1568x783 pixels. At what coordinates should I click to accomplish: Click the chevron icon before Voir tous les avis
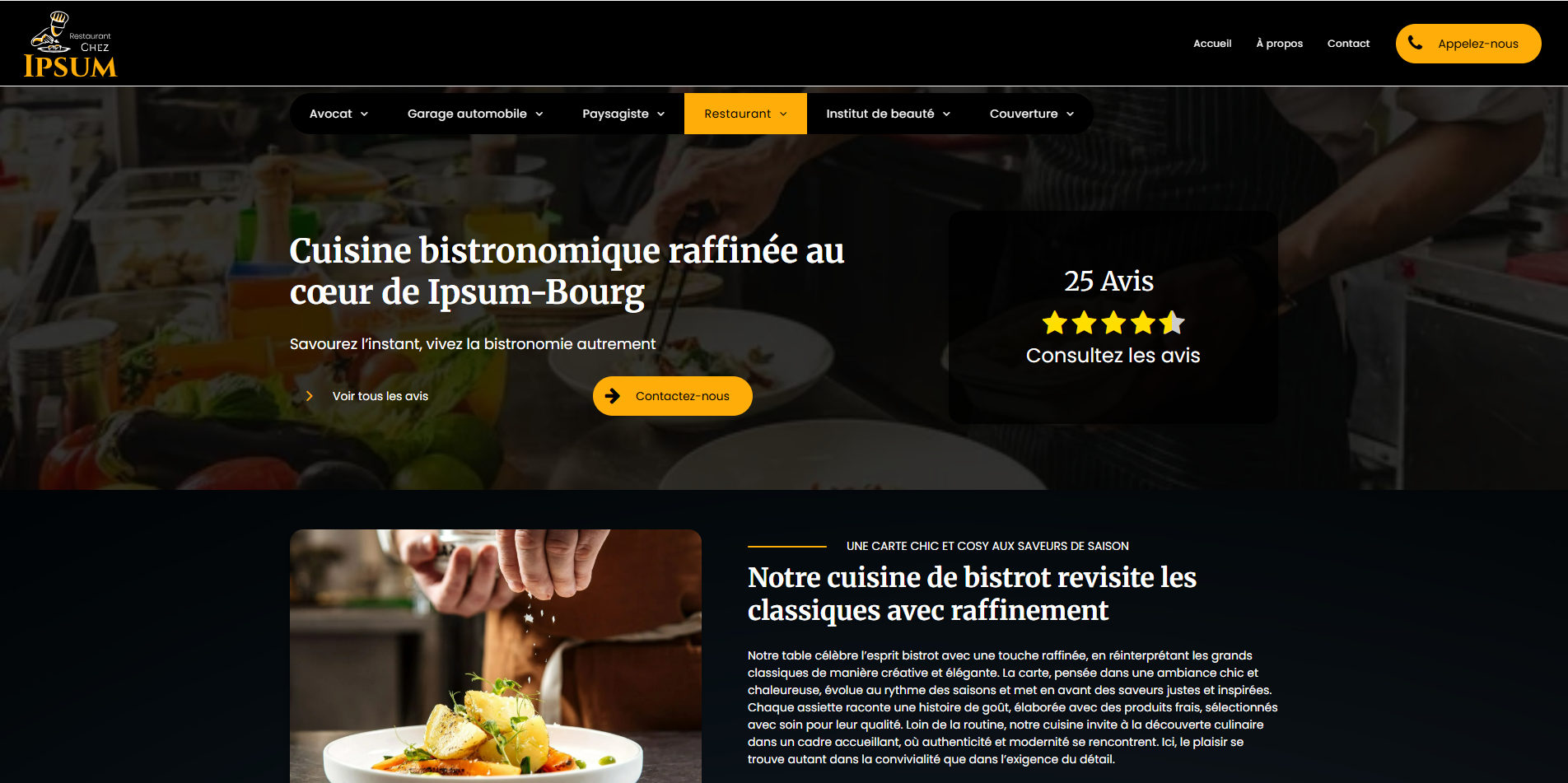(310, 396)
